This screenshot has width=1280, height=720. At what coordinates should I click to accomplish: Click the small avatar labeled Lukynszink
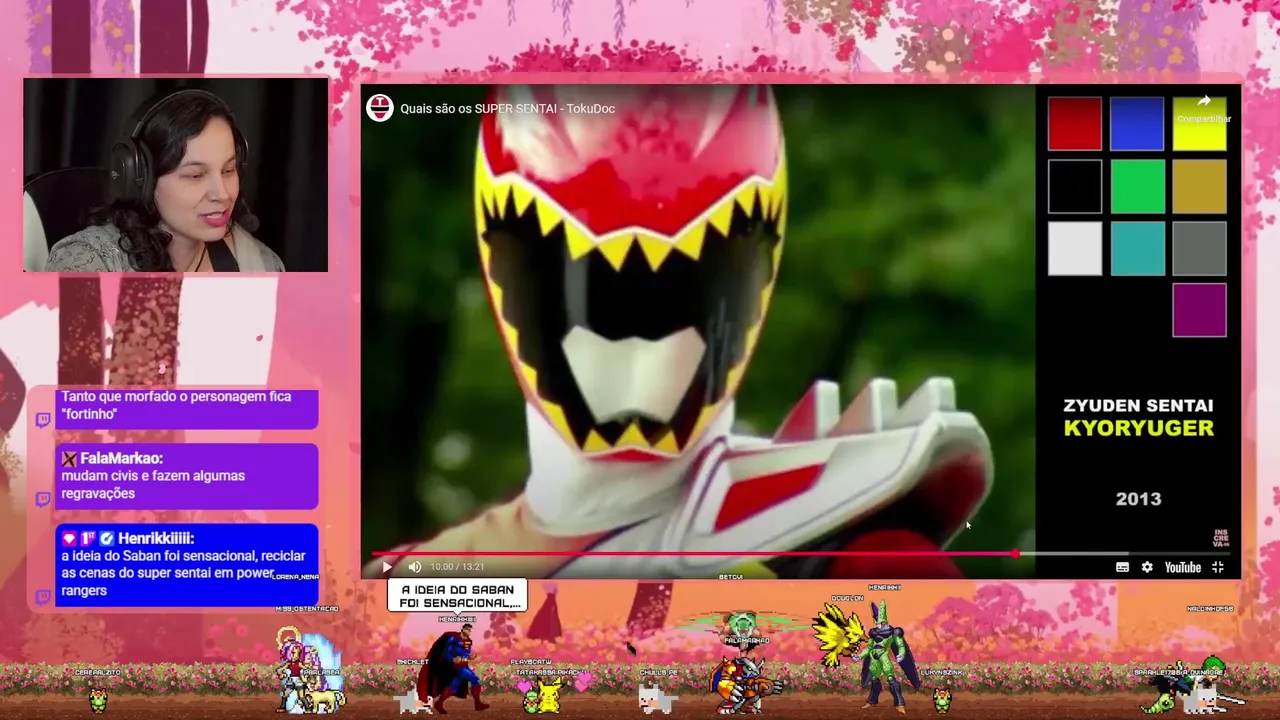[941, 698]
